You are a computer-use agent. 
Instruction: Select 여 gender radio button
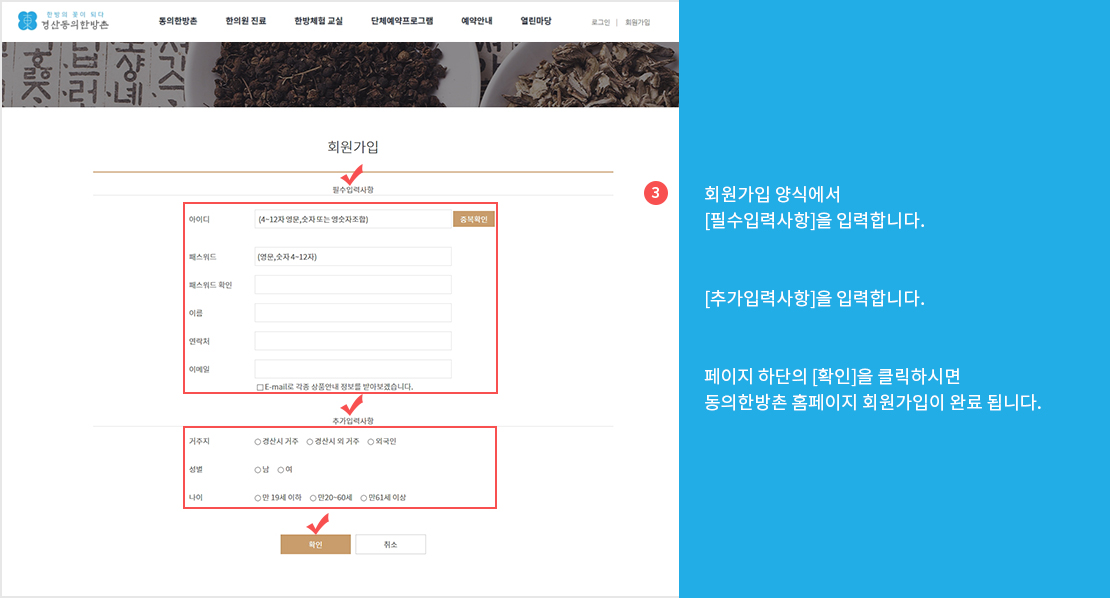coord(280,470)
